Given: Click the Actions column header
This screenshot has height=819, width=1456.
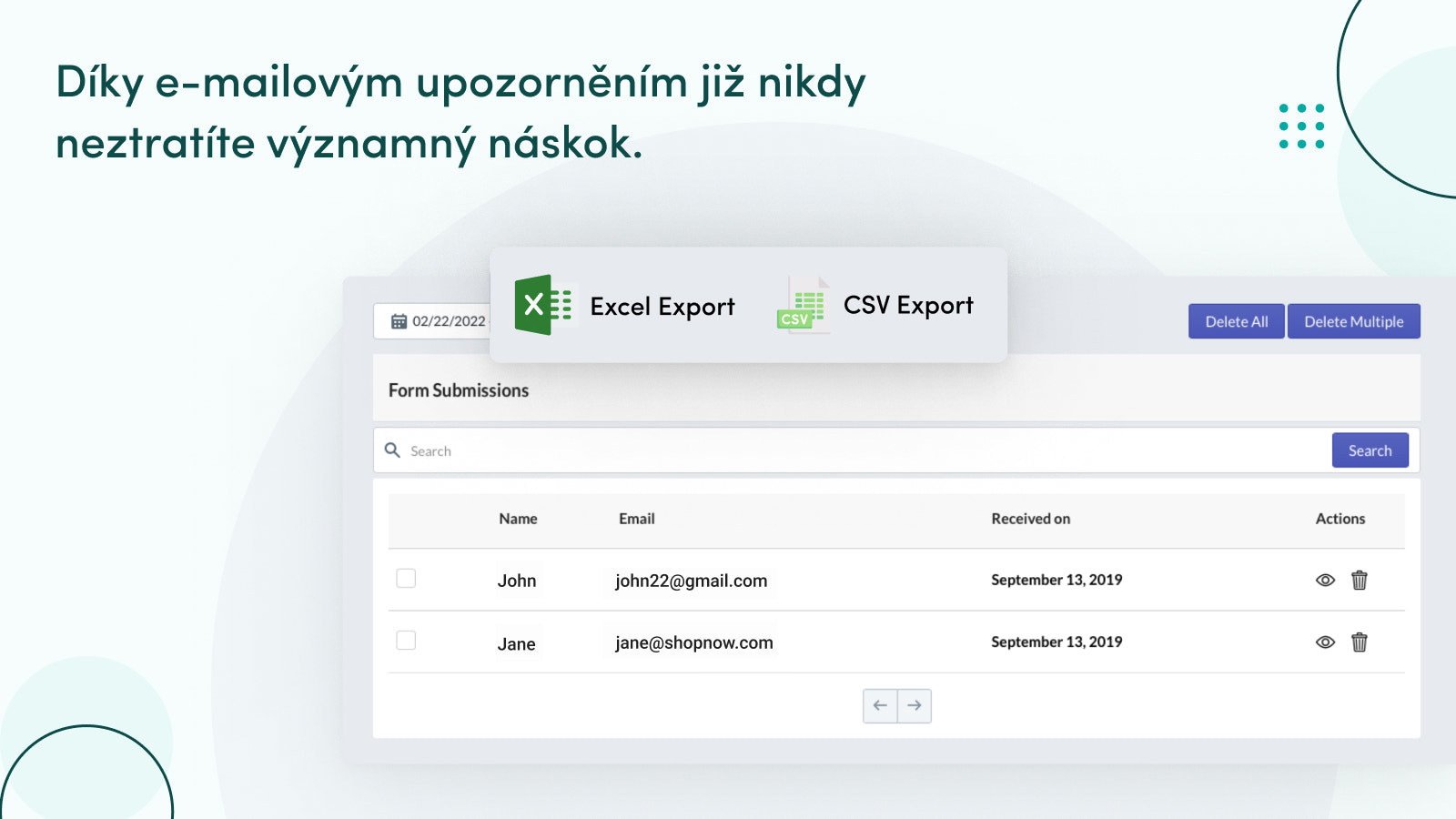Looking at the screenshot, I should pos(1340,519).
